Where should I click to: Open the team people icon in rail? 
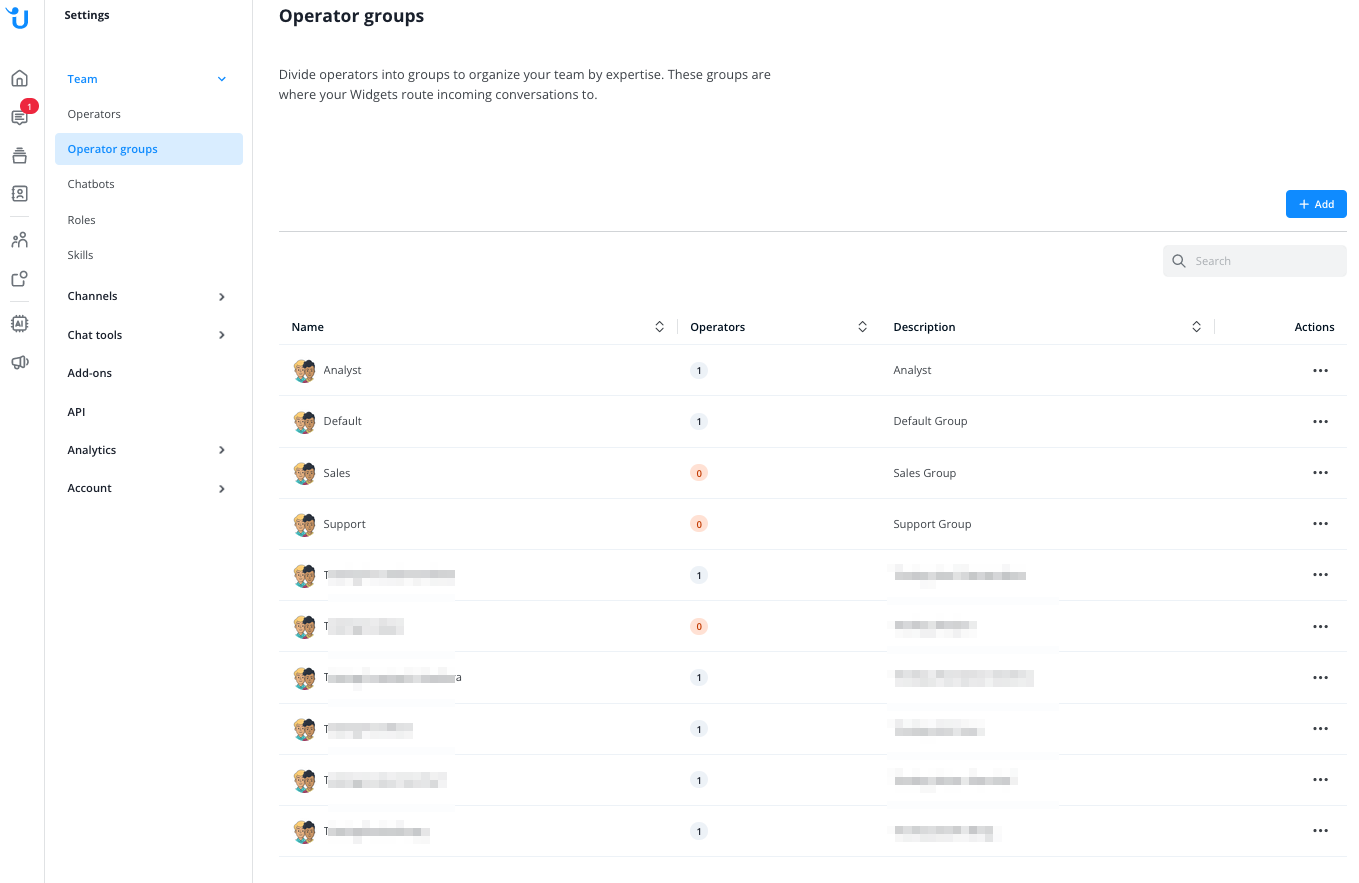(x=20, y=240)
